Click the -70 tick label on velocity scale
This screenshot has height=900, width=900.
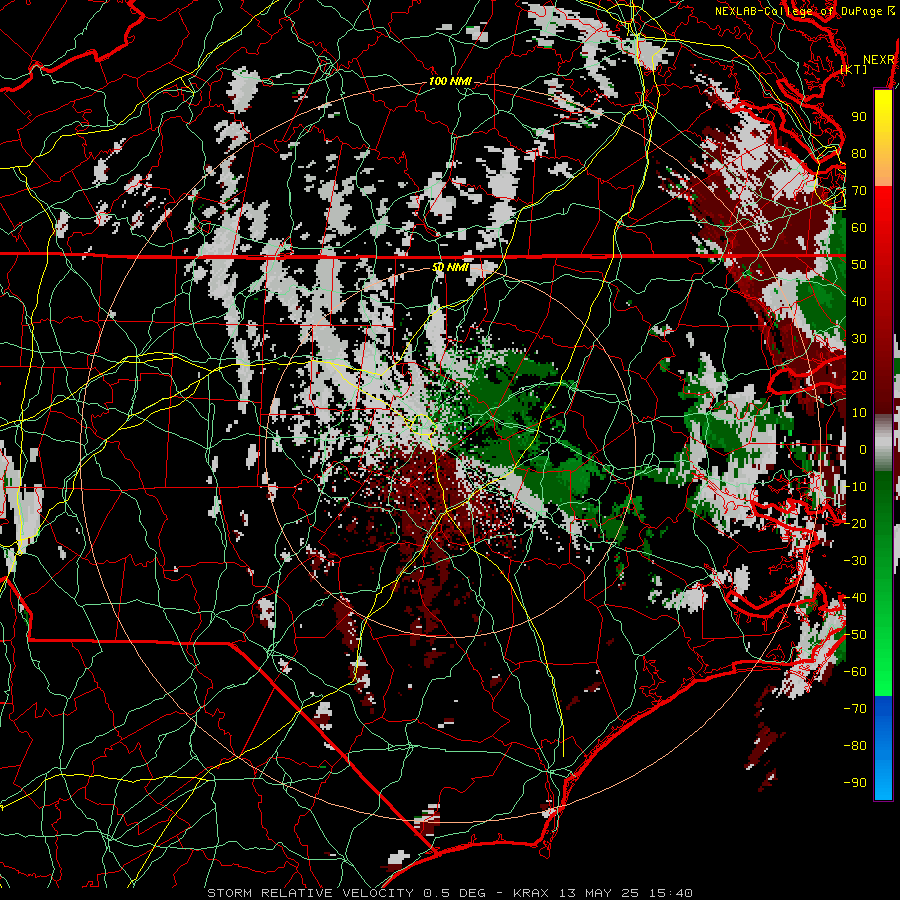tap(855, 709)
